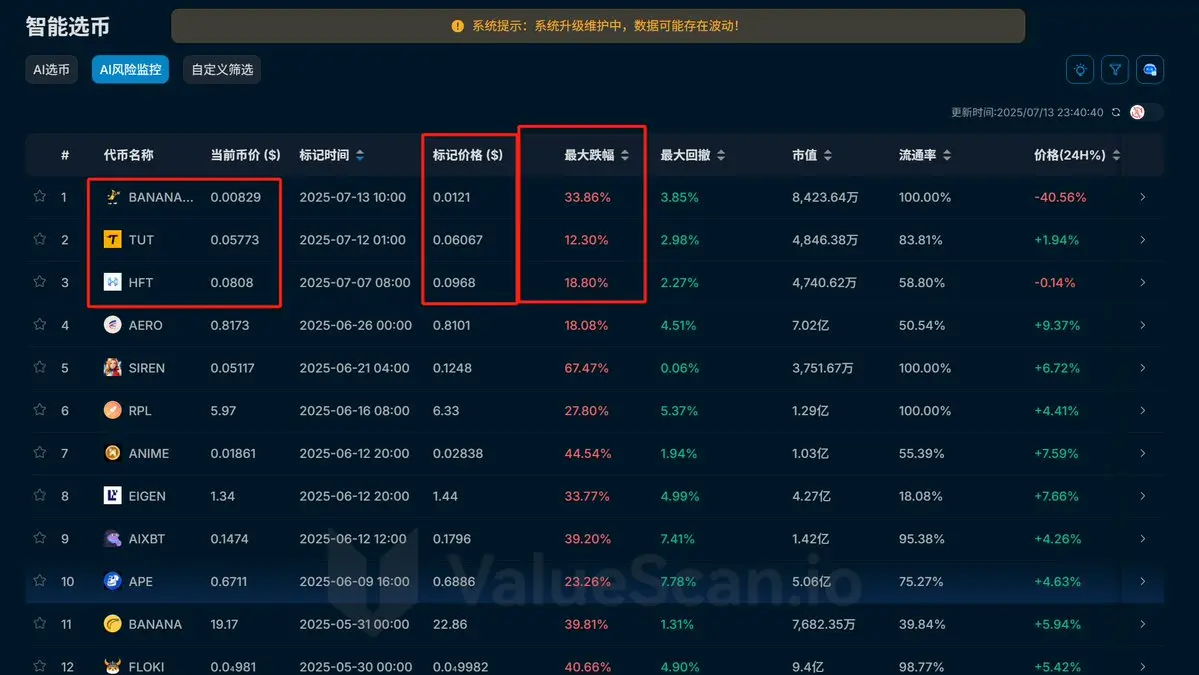Click the TUT coin icon
This screenshot has width=1199, height=675.
(112, 240)
